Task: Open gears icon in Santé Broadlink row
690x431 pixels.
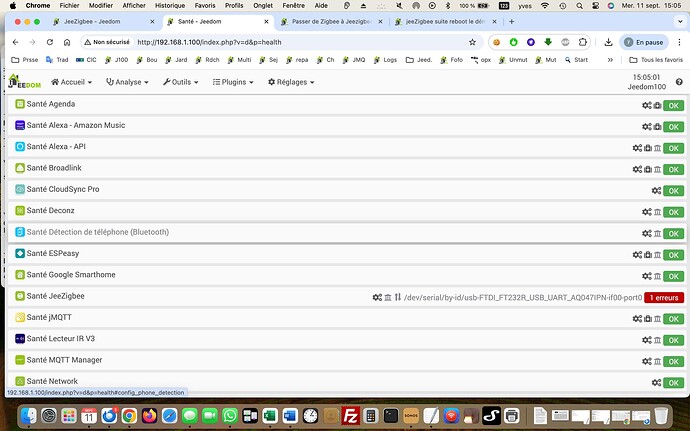Action: coord(637,169)
